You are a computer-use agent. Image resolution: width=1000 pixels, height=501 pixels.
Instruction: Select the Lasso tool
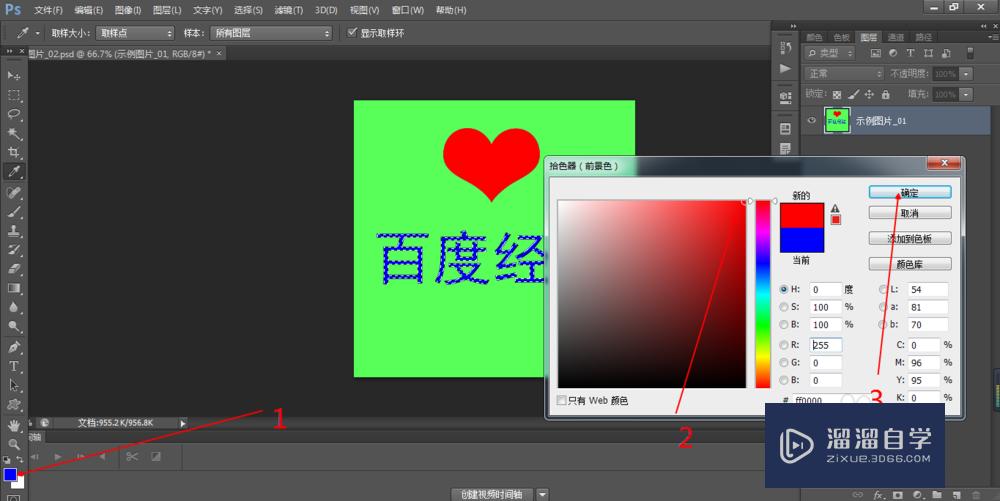pyautogui.click(x=13, y=114)
